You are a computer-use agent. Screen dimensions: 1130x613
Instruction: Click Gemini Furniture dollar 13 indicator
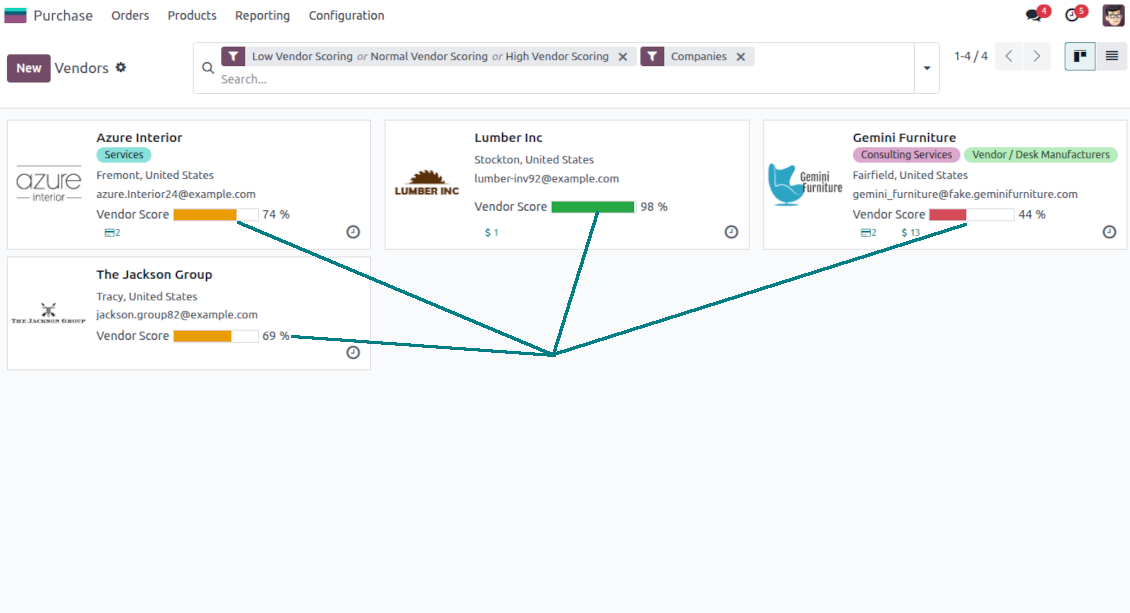point(911,233)
